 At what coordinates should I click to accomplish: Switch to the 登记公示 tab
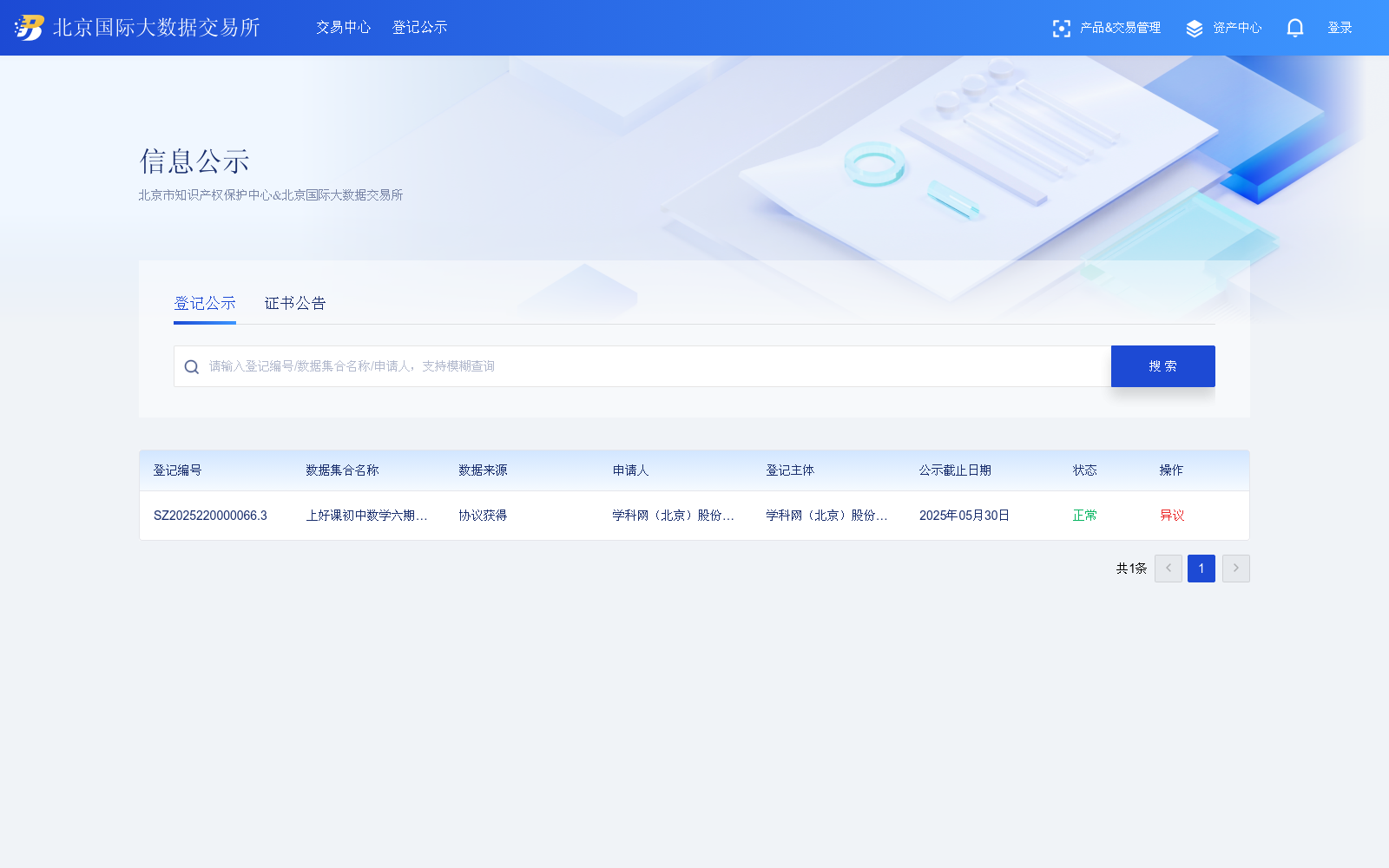coord(205,303)
